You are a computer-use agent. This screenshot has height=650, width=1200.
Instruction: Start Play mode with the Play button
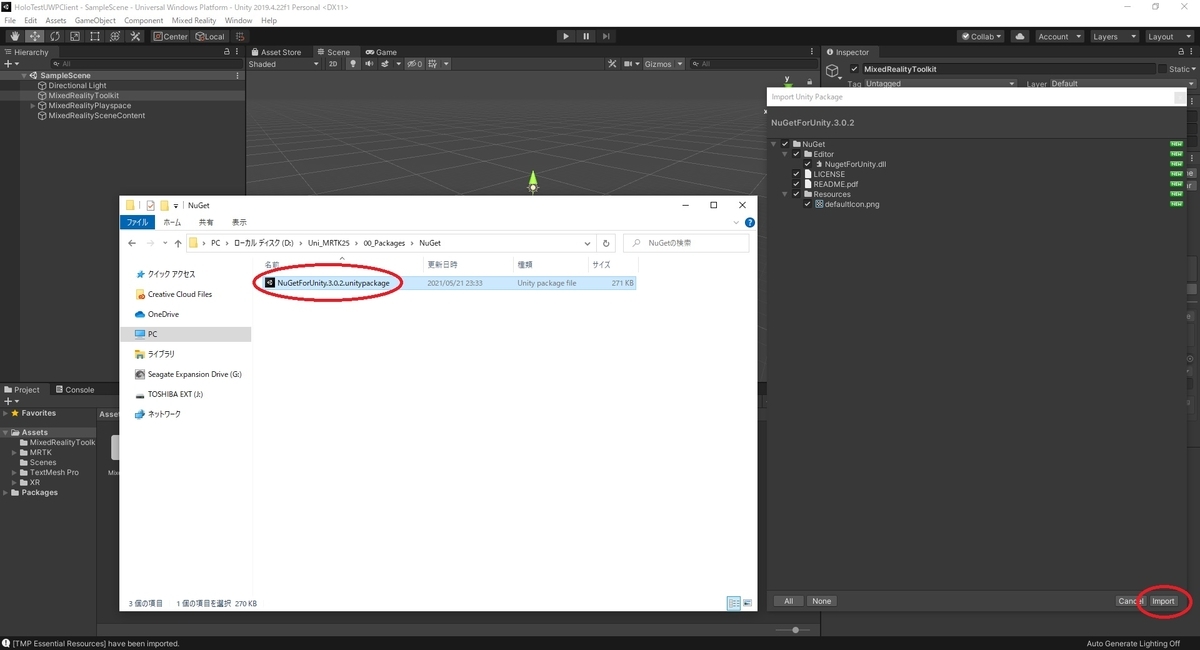click(565, 36)
